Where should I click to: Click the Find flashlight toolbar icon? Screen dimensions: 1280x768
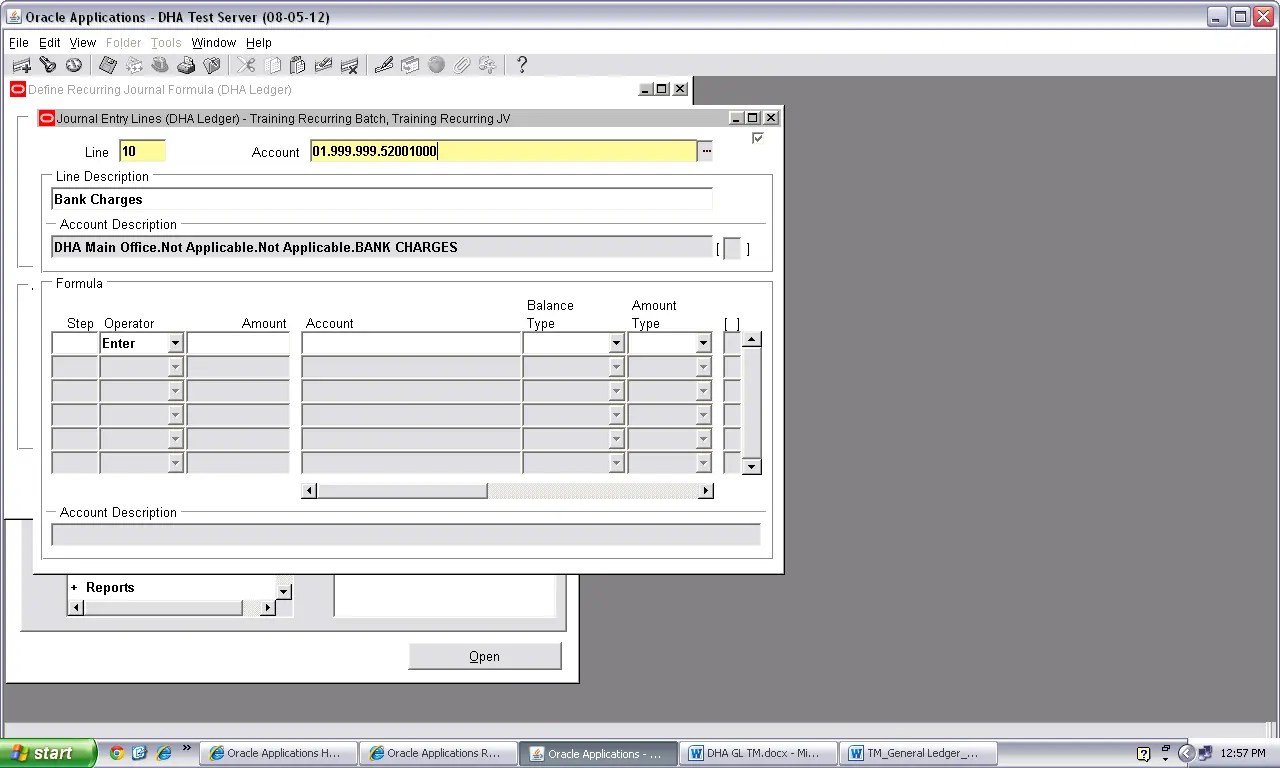[48, 64]
